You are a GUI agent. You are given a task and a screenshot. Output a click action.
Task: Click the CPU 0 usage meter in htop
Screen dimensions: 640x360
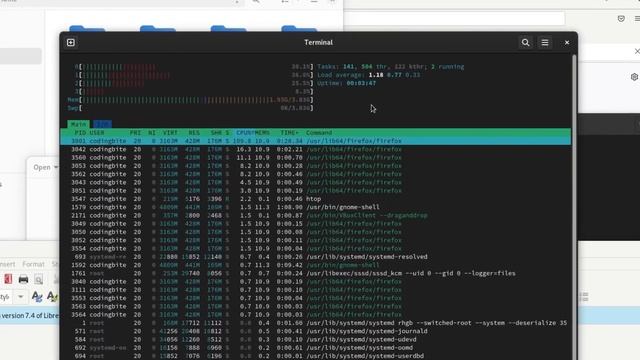point(194,67)
